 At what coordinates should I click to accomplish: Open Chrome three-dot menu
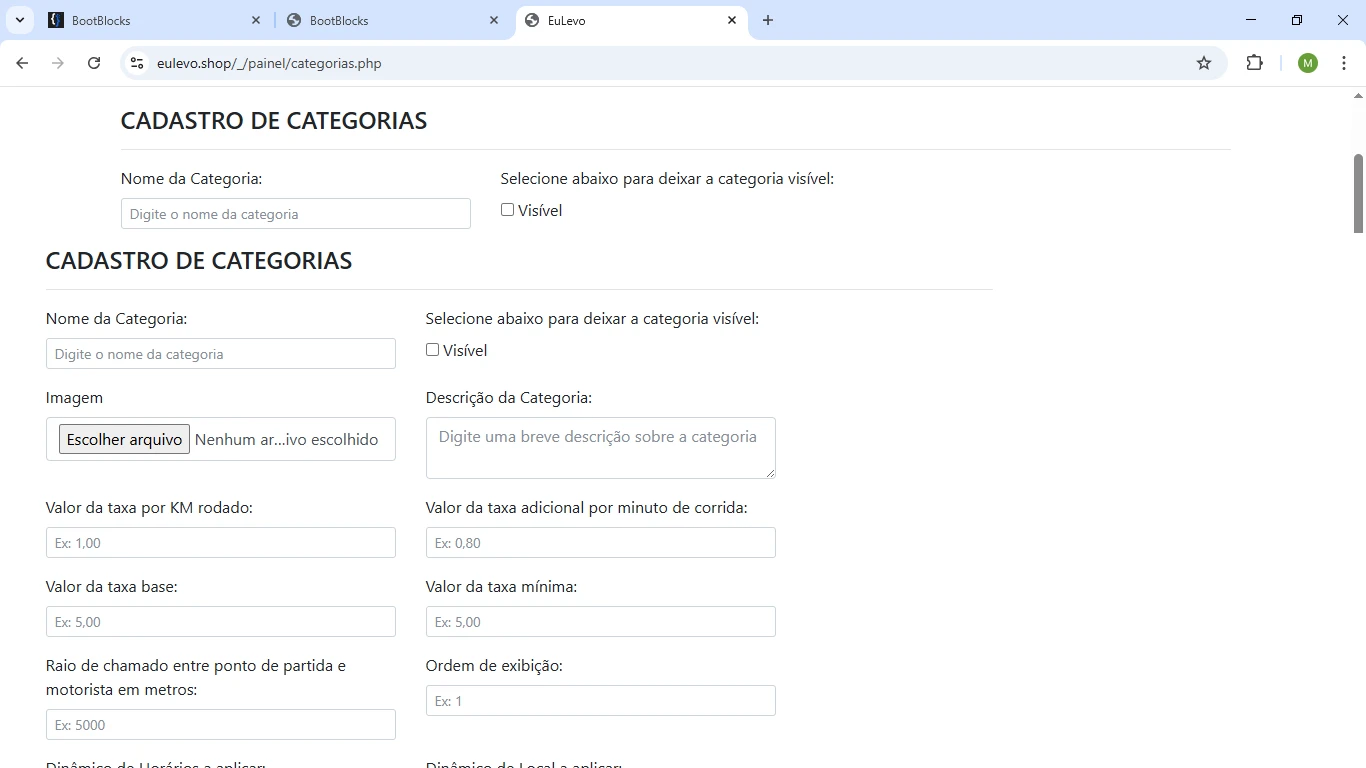point(1343,63)
